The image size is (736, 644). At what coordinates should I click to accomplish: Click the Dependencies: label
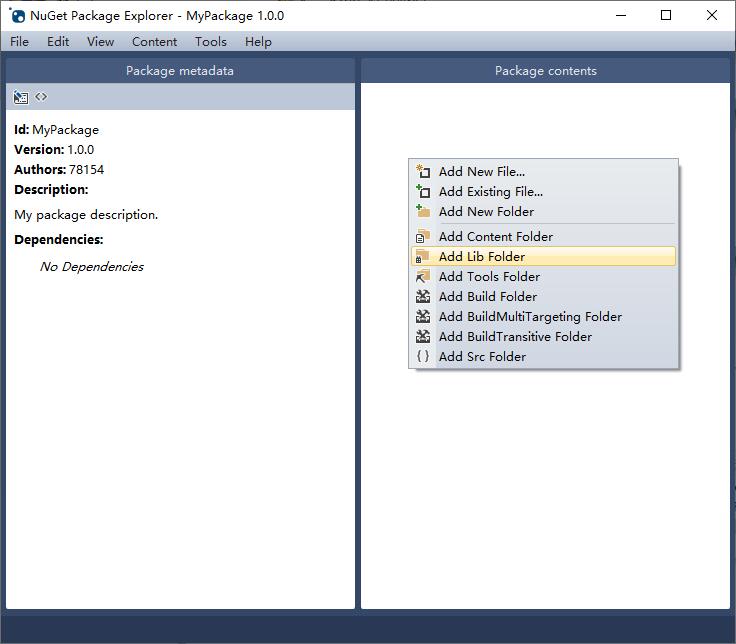(x=59, y=240)
